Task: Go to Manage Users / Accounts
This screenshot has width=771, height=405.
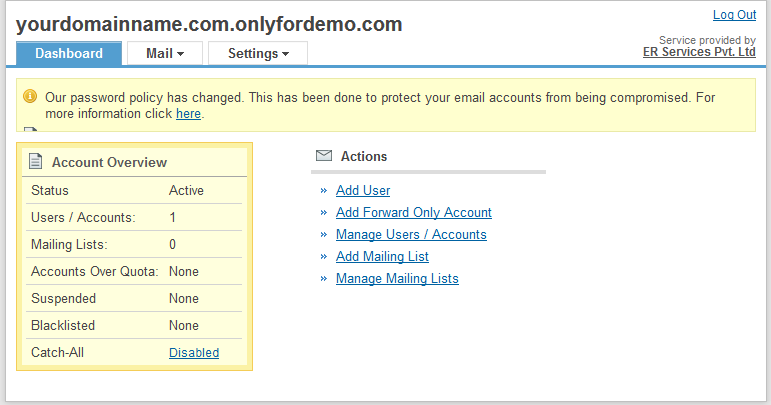Action: point(411,234)
